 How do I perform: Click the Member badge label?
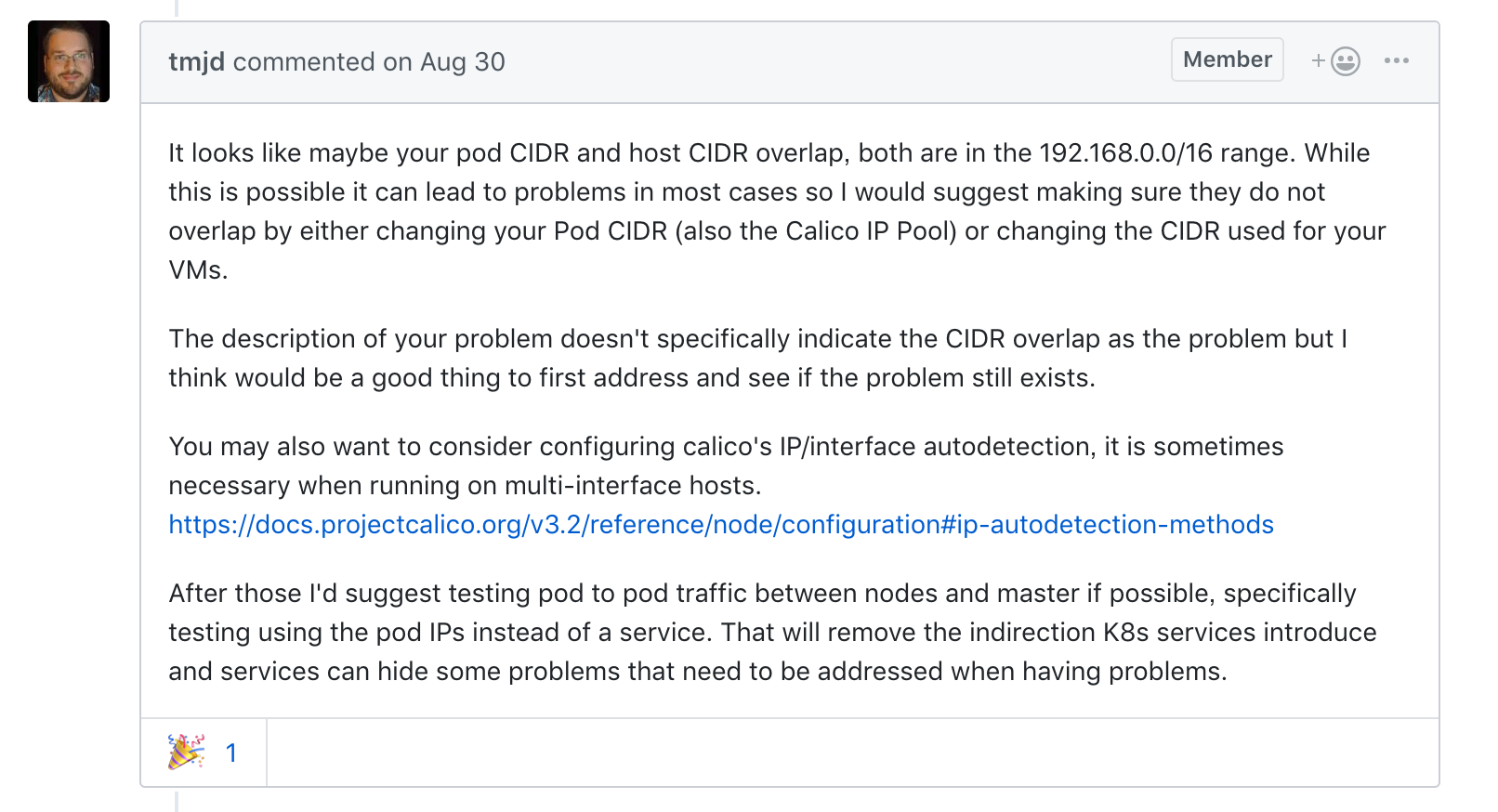click(x=1227, y=59)
